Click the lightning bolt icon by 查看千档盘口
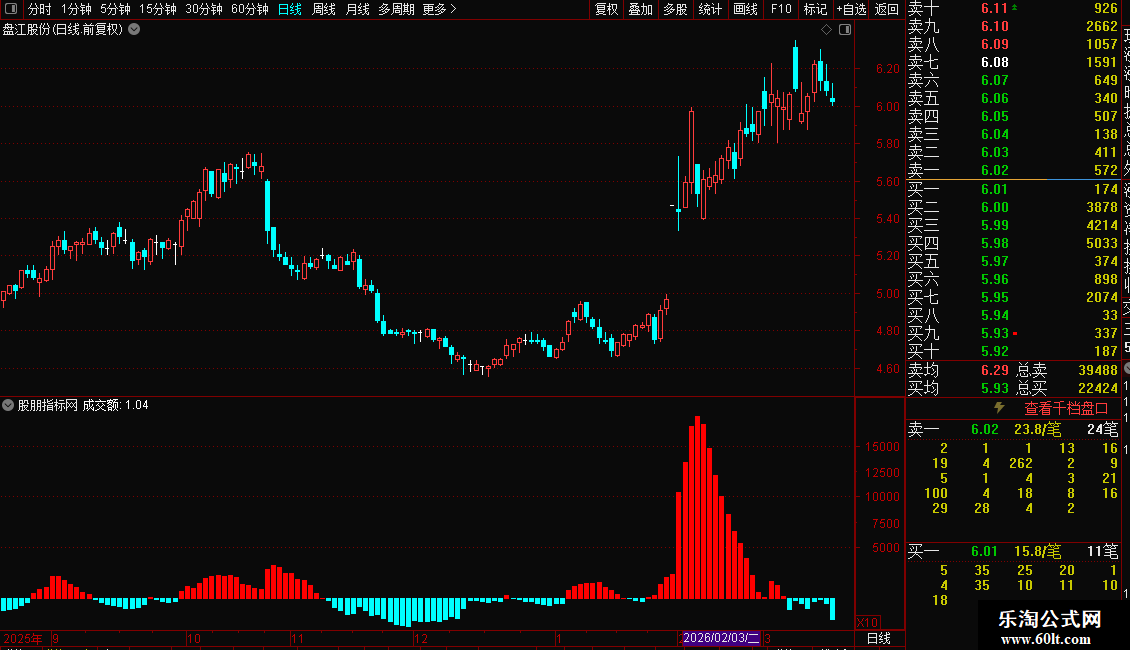The image size is (1130, 650). click(x=1000, y=408)
